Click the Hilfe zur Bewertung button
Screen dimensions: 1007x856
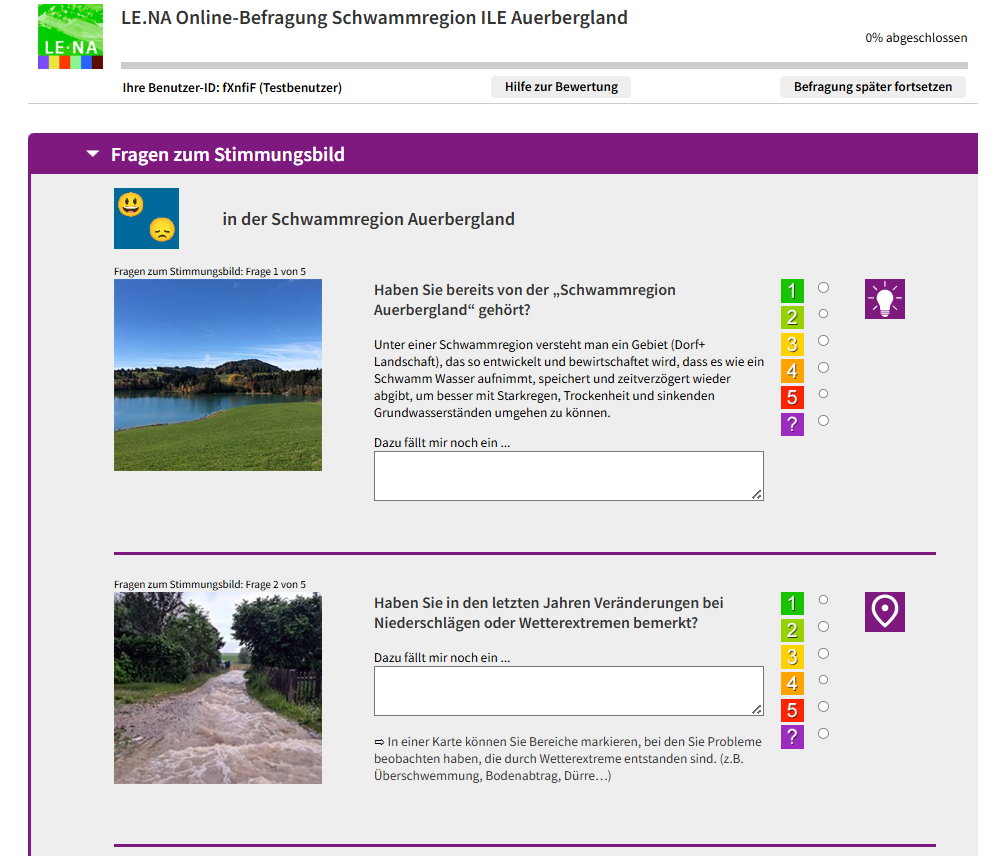(x=560, y=87)
